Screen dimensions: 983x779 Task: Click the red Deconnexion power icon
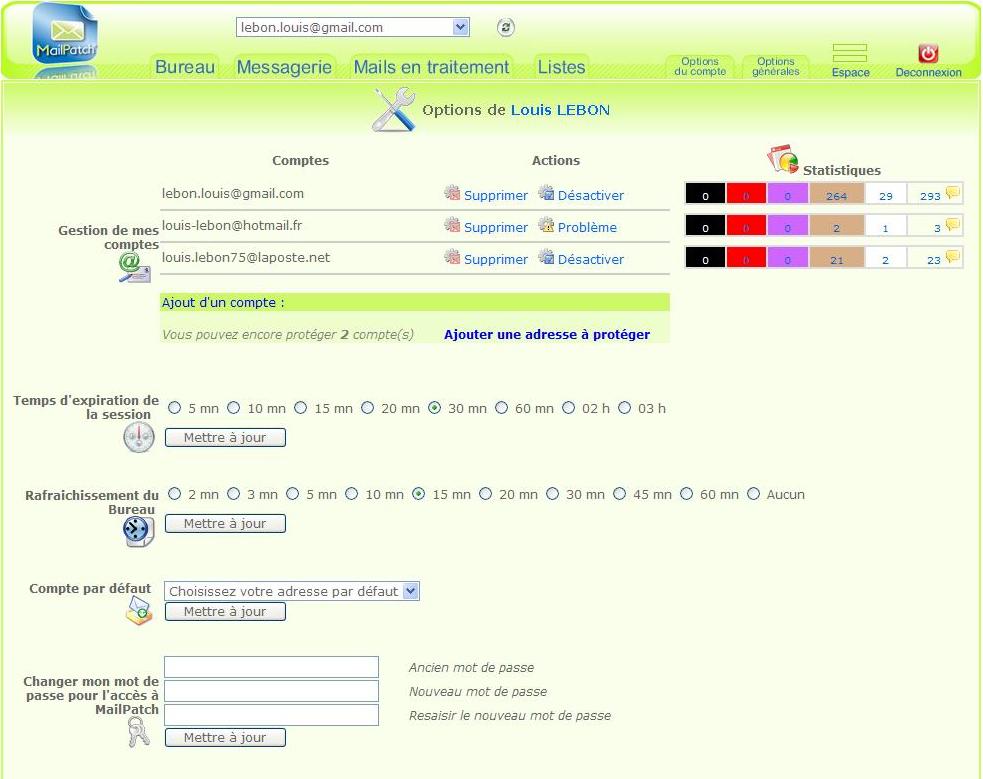click(x=928, y=54)
